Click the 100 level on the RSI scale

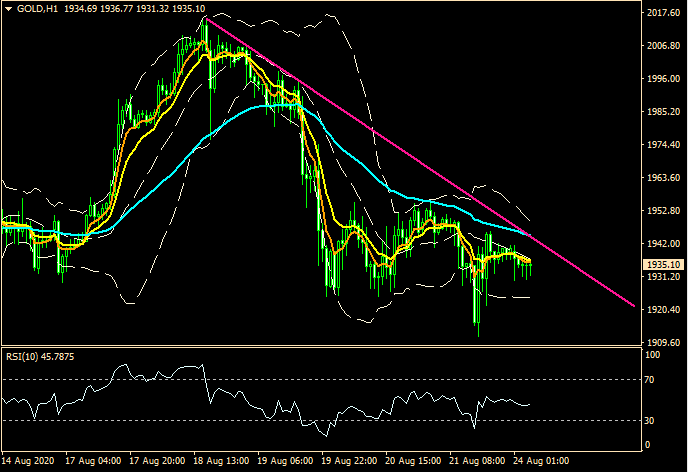tap(651, 355)
